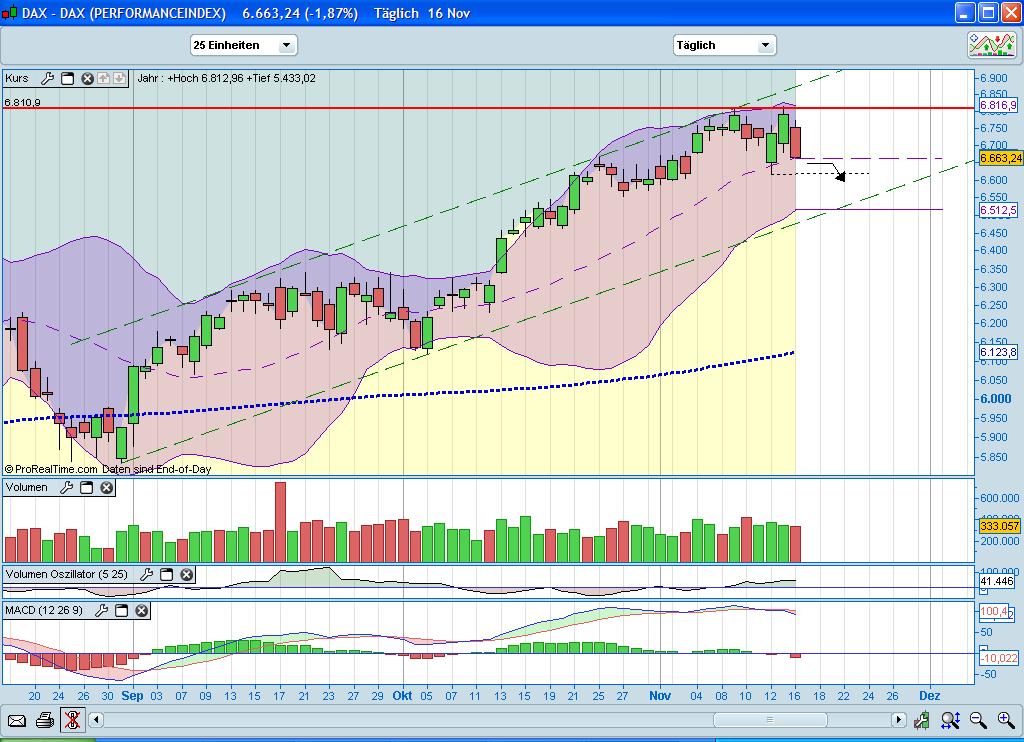Remove the MACD indicator panel
The width and height of the screenshot is (1024, 742).
coord(142,610)
